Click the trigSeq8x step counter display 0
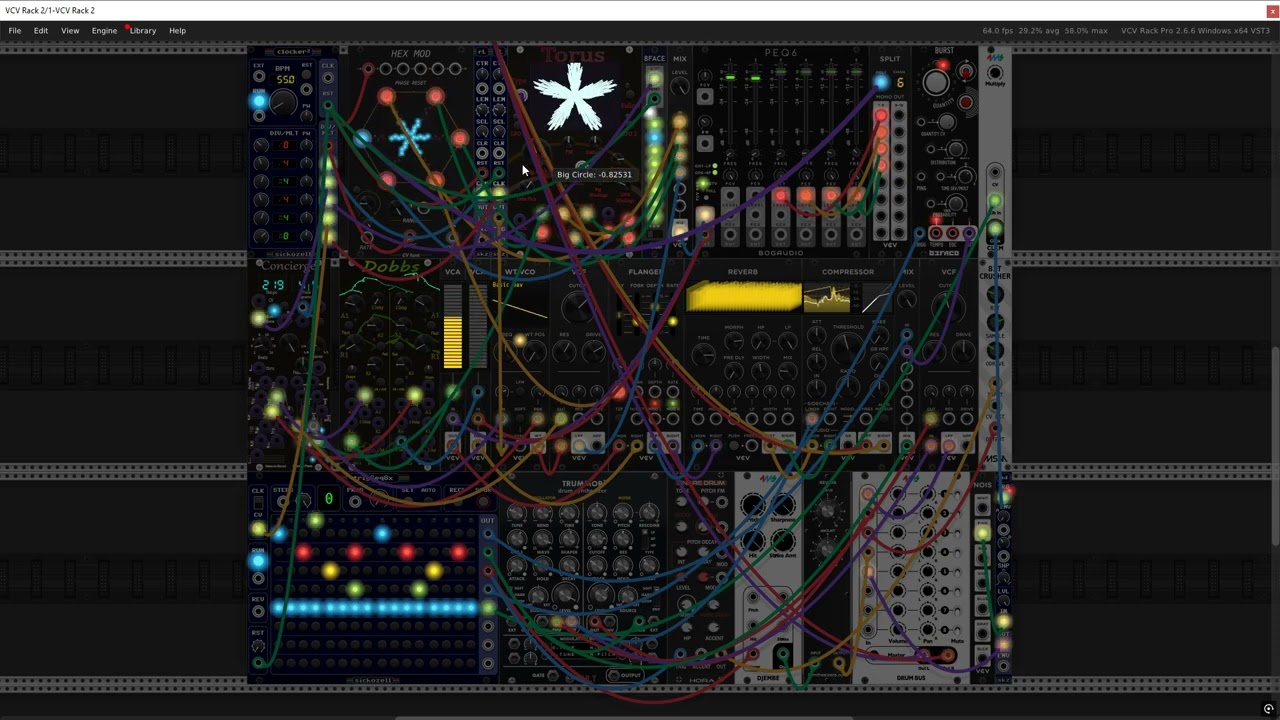This screenshot has width=1280, height=720. [328, 499]
